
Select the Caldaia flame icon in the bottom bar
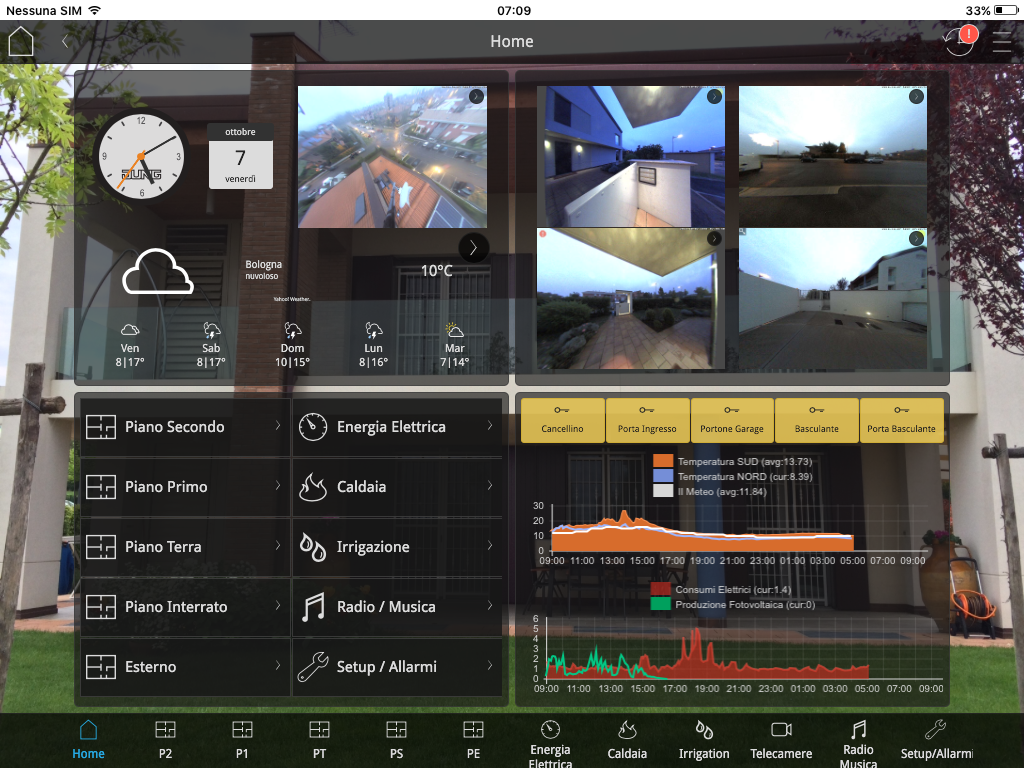pyautogui.click(x=627, y=741)
